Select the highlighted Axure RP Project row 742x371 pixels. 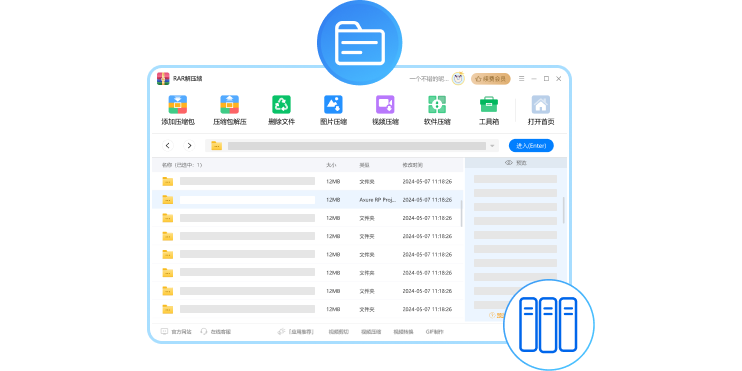tap(308, 200)
